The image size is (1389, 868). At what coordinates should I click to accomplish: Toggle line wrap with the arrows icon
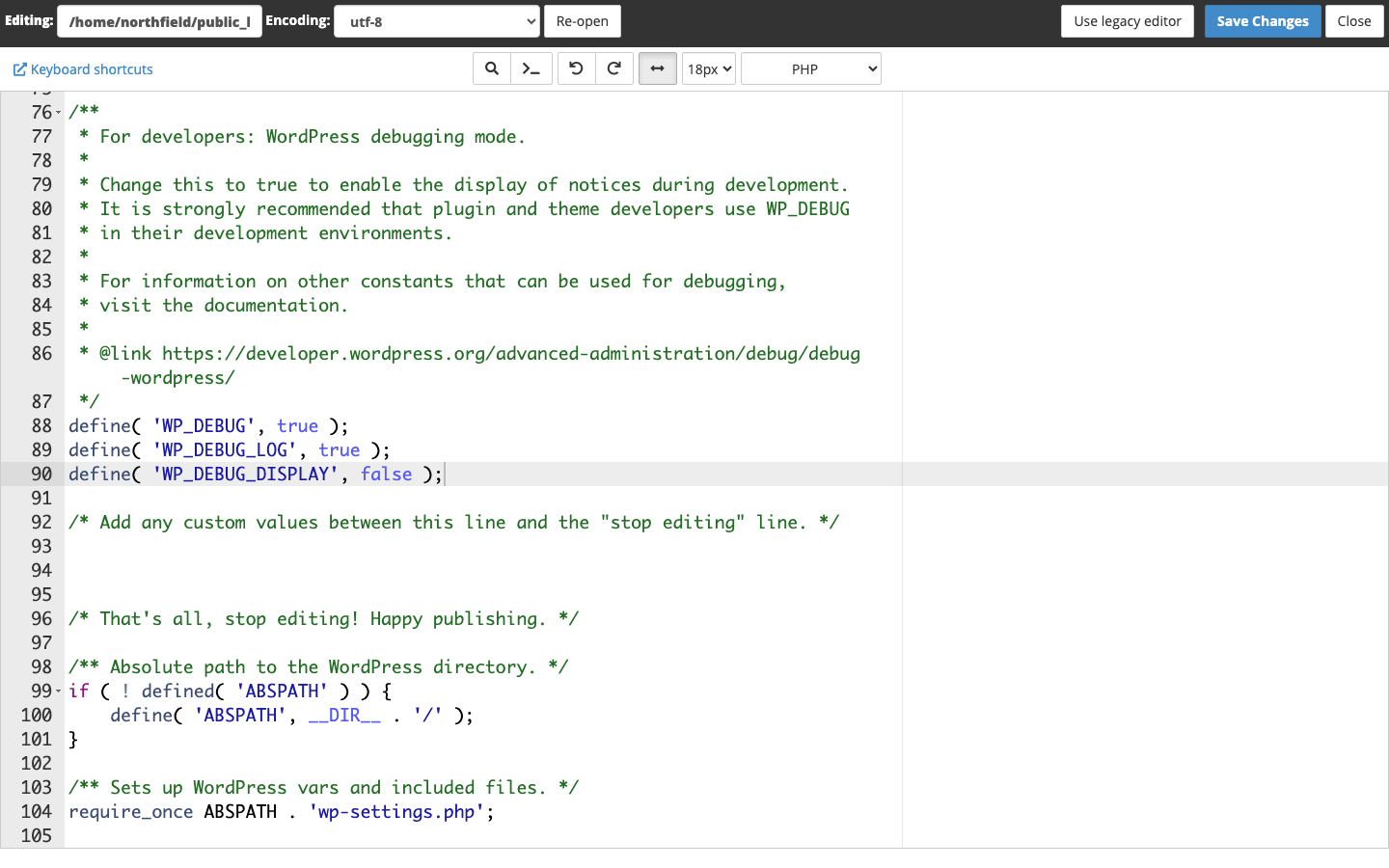[658, 68]
